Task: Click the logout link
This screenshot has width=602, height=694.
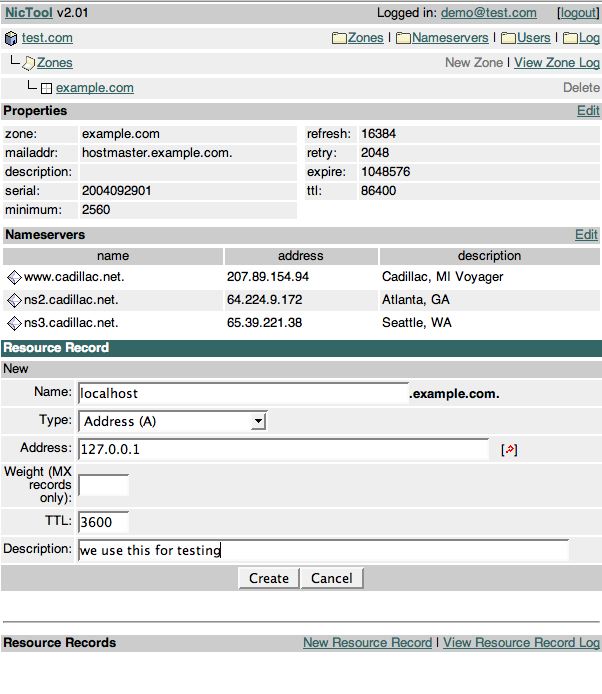Action: 578,13
